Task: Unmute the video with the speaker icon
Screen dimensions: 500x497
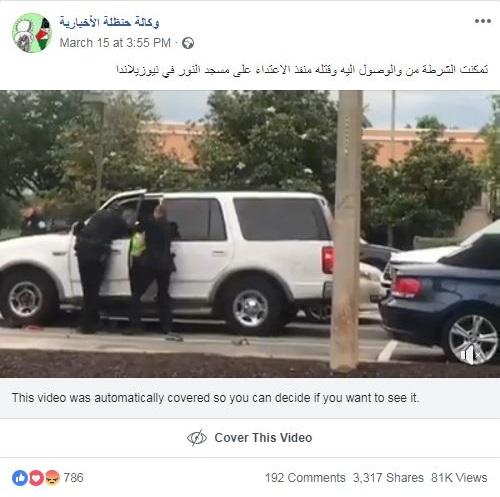Action: 470,356
